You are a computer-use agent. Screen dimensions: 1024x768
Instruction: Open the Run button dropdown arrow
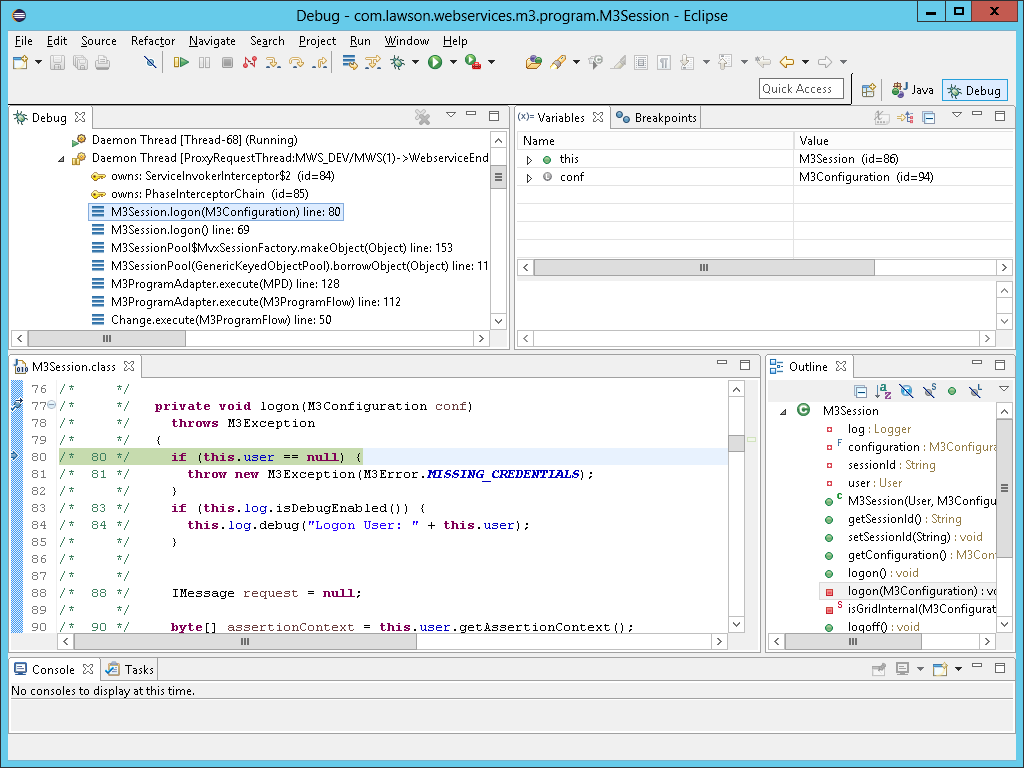pyautogui.click(x=453, y=62)
